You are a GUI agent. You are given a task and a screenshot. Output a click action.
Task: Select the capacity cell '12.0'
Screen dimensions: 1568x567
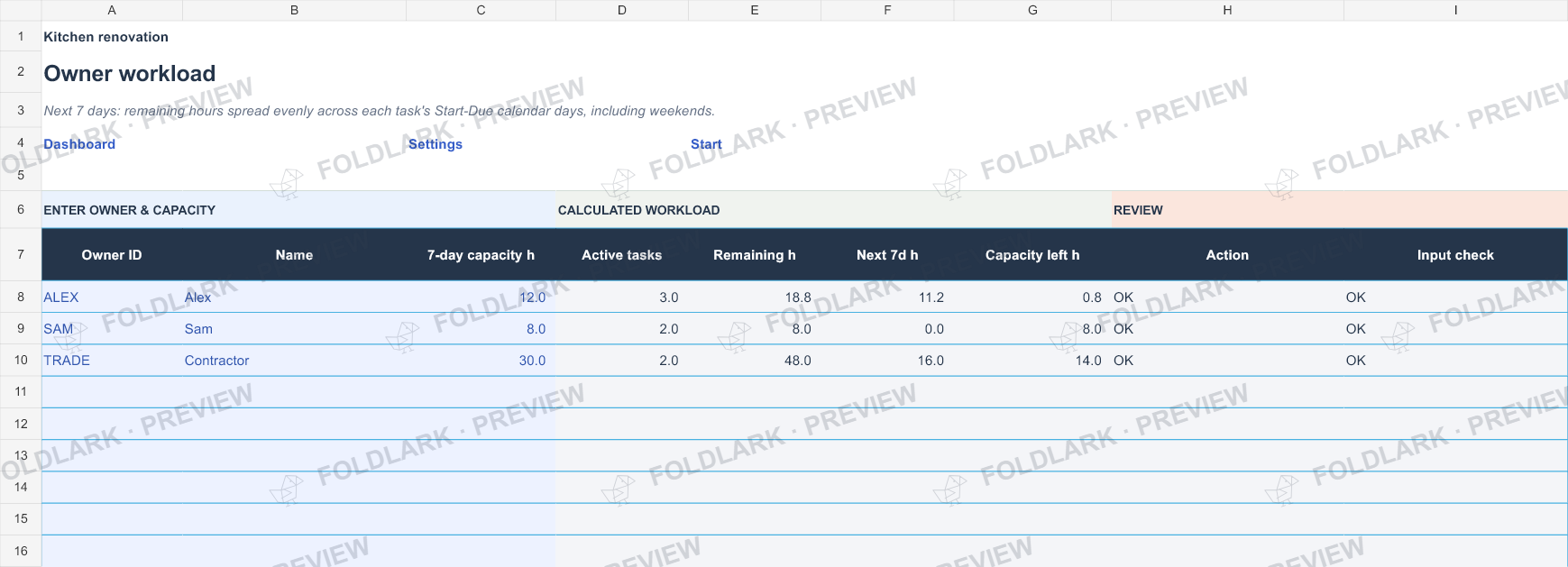tap(481, 297)
